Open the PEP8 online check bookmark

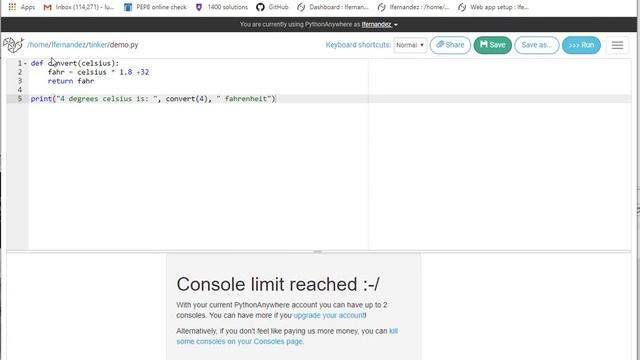156,7
